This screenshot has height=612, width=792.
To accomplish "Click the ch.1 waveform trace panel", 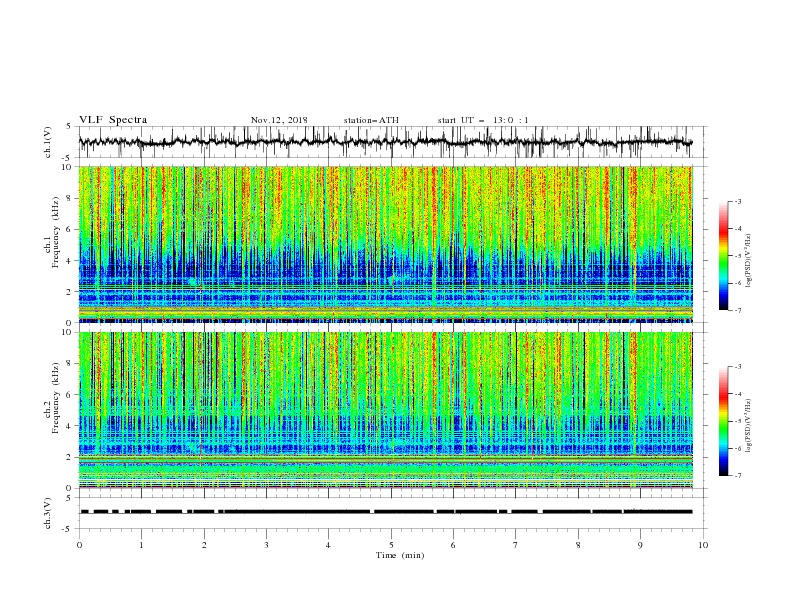I will [392, 142].
